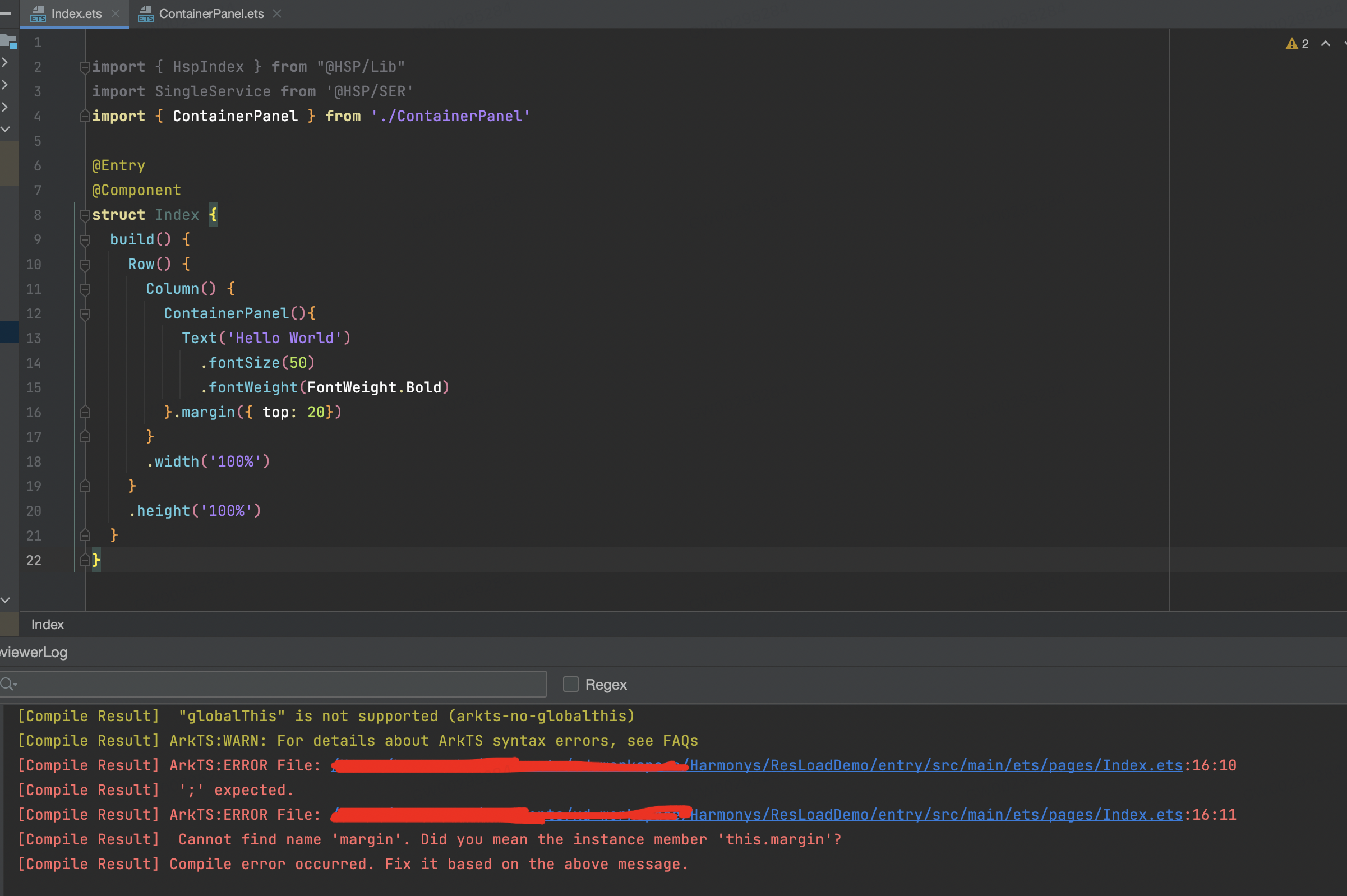The height and width of the screenshot is (896, 1347).
Task: Click the PreviewerLog panel title
Action: 34,652
